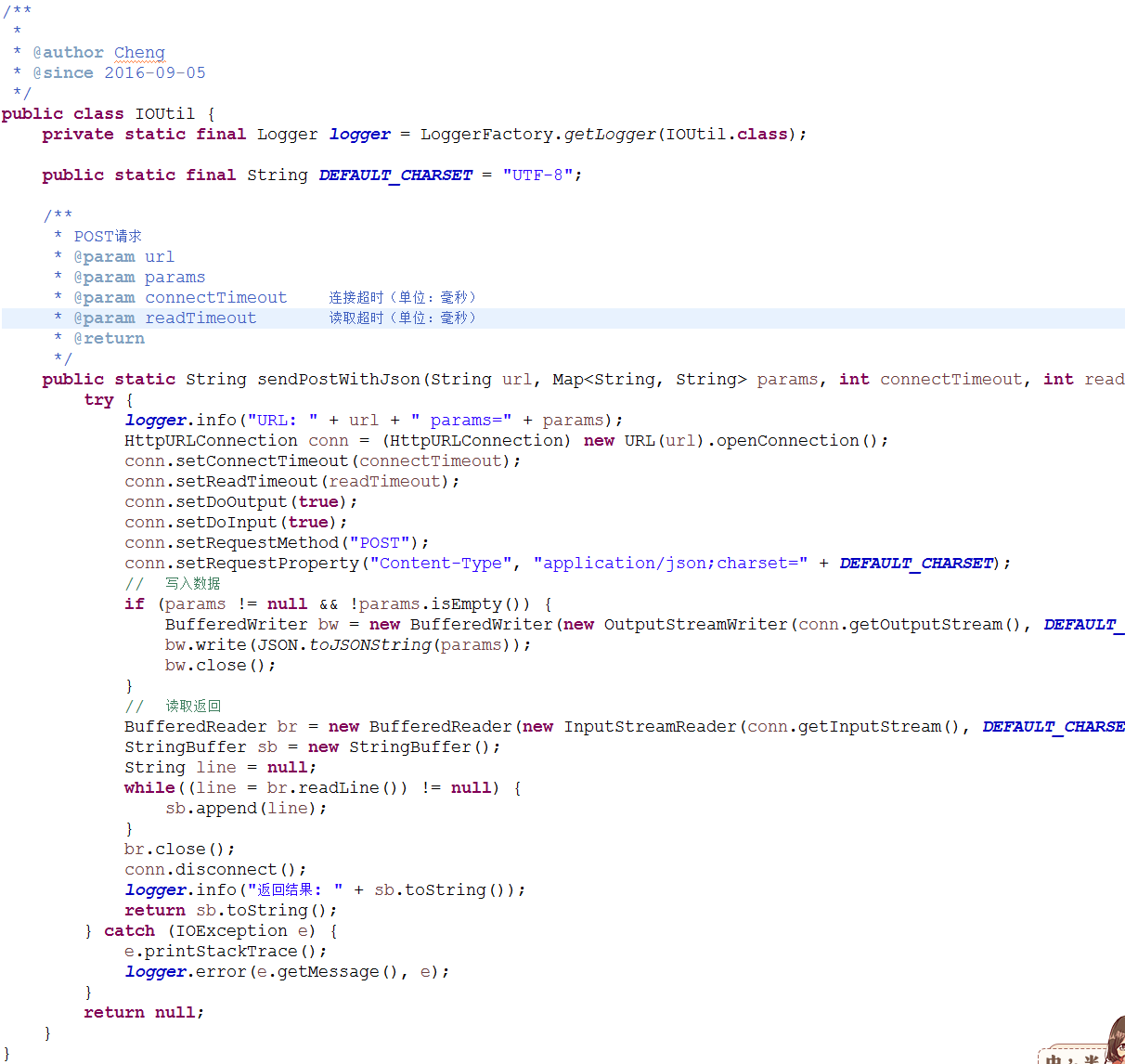Click the try keyword

click(98, 400)
